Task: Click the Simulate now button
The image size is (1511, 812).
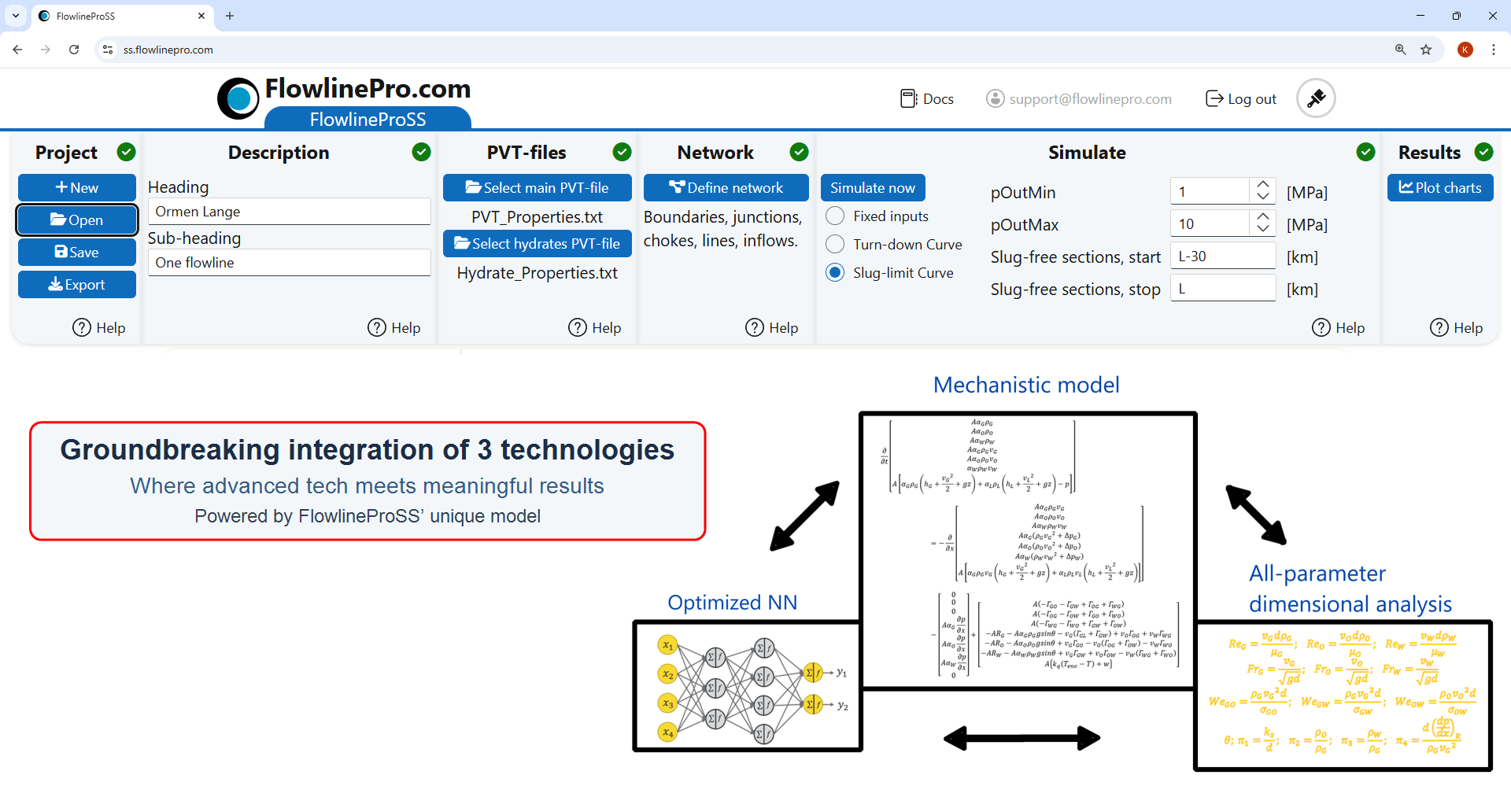Action: (873, 187)
